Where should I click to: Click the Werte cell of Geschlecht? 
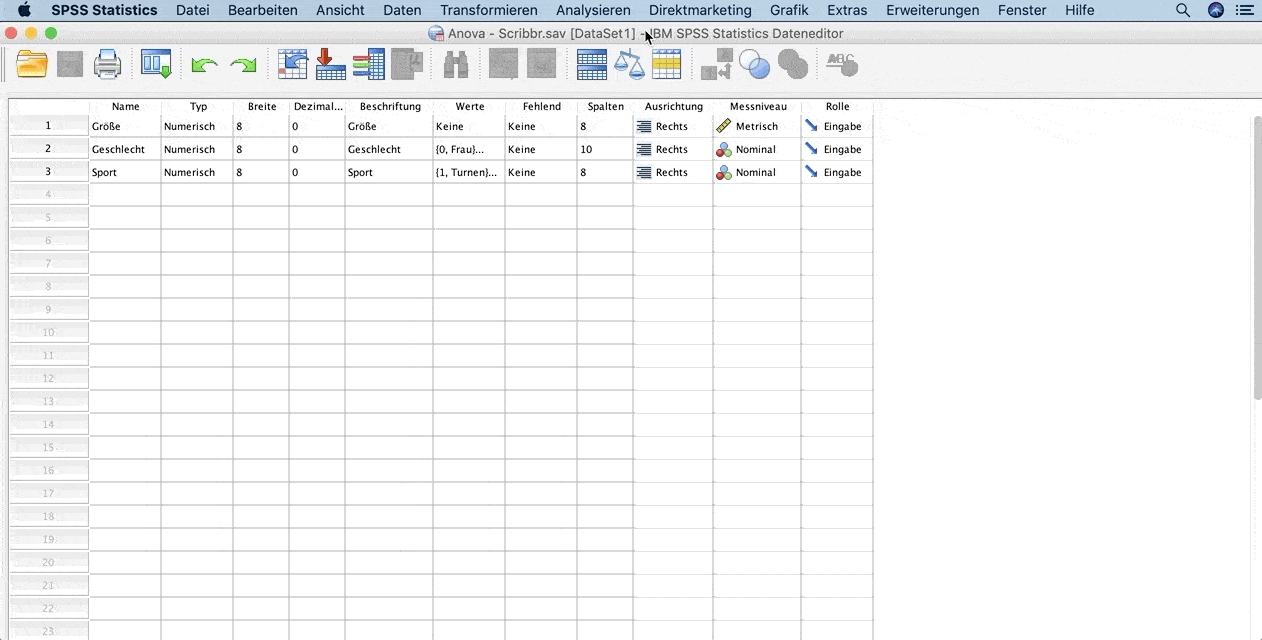point(468,150)
